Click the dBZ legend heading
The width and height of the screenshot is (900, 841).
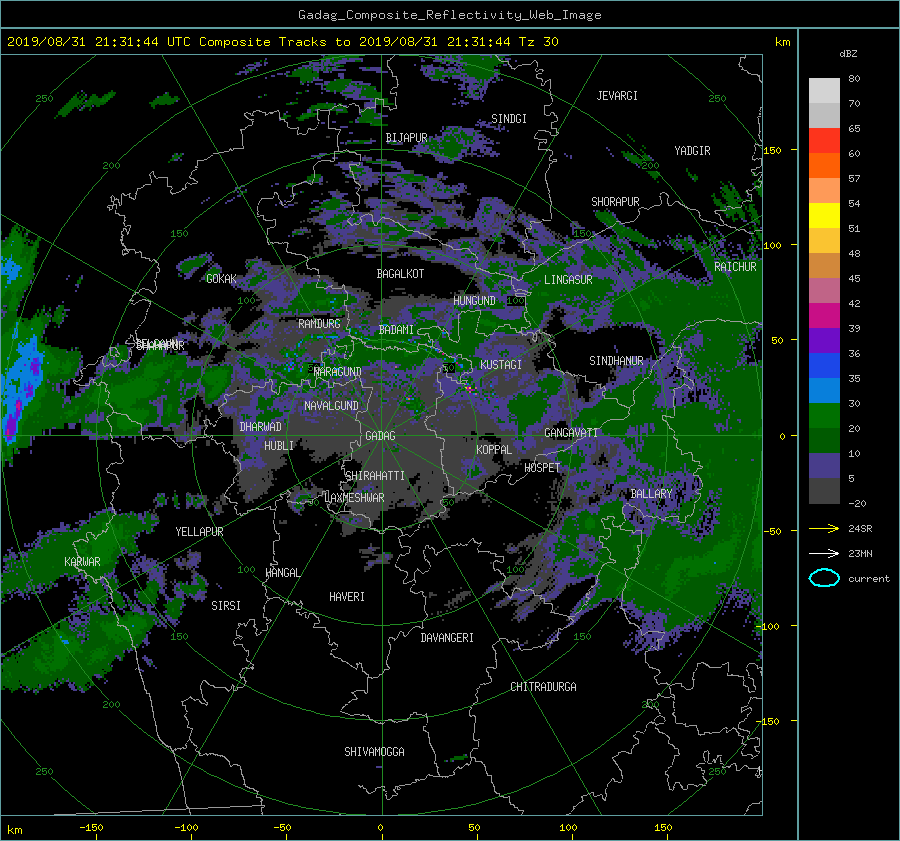pos(848,54)
